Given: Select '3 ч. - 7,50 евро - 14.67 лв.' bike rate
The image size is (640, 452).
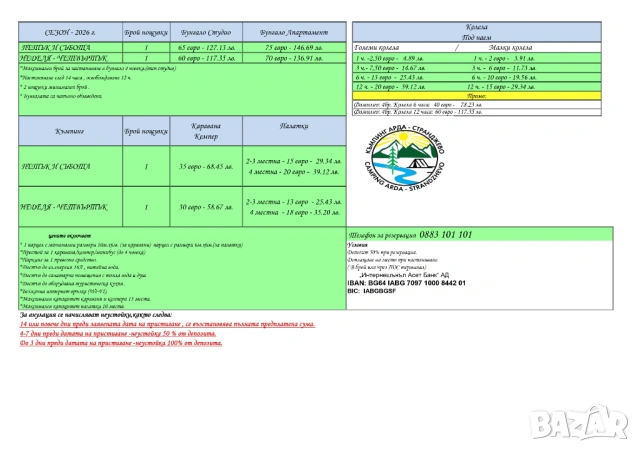Looking at the screenshot, I should click(x=390, y=68).
